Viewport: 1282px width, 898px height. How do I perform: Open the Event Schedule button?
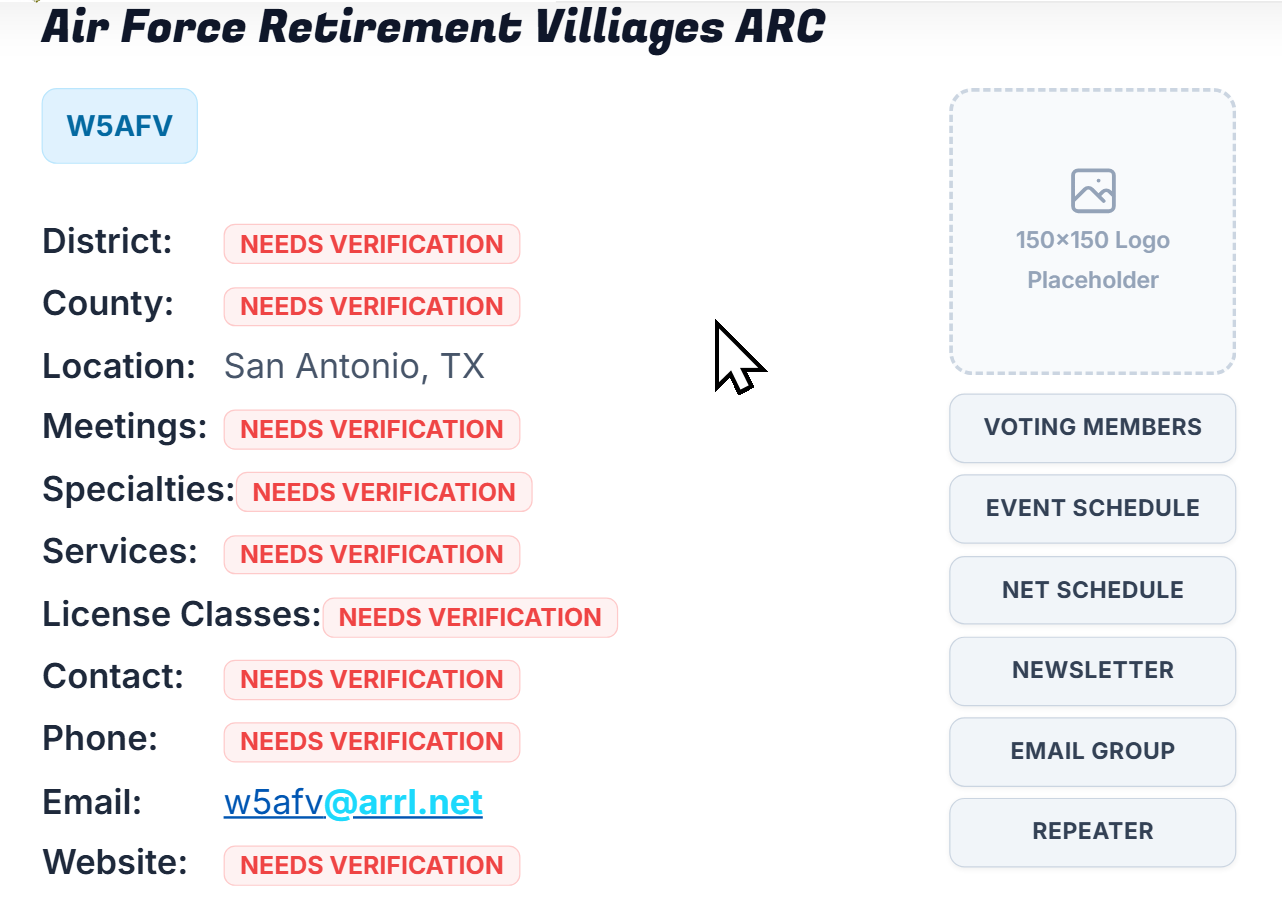point(1093,509)
